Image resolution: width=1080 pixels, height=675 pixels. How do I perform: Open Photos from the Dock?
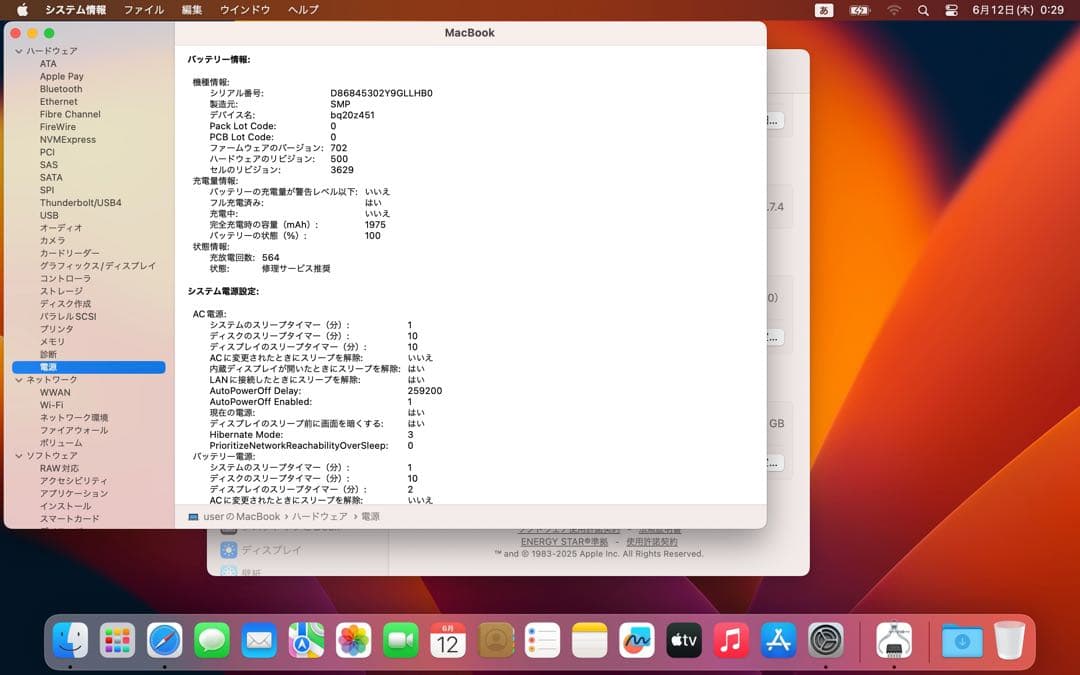pos(353,641)
